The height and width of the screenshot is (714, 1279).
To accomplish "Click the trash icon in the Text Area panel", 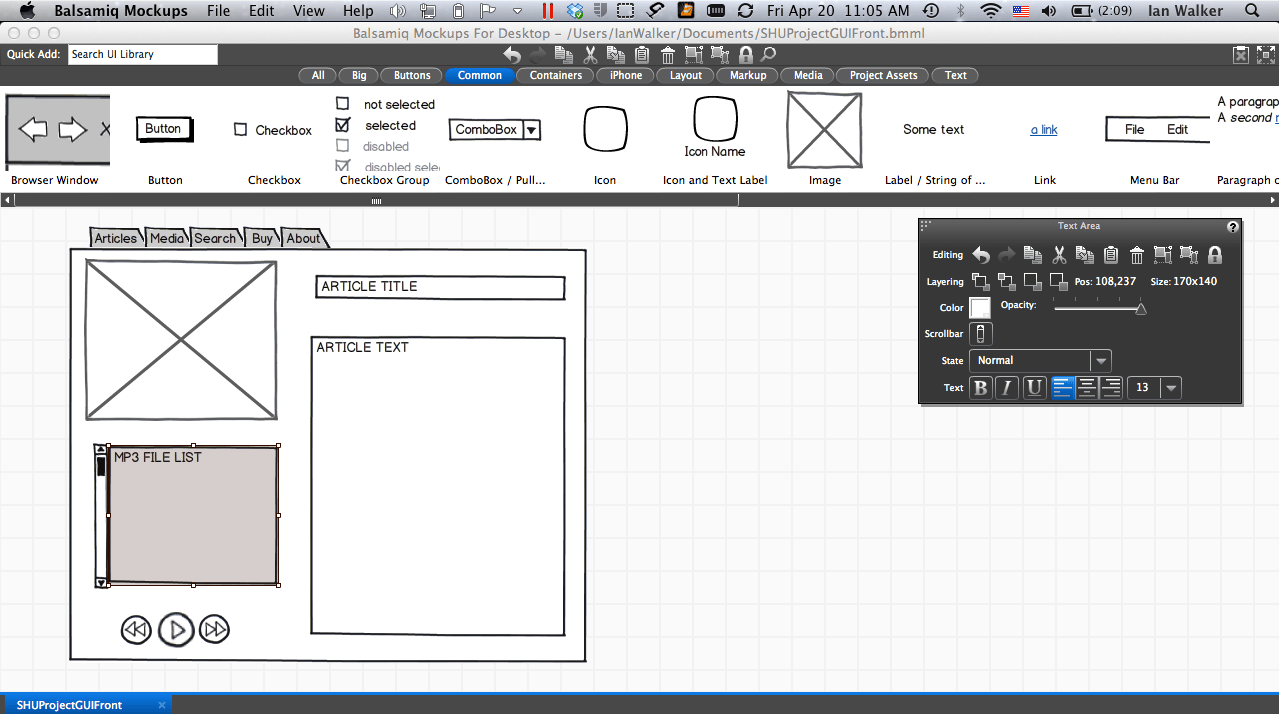I will click(x=1137, y=255).
